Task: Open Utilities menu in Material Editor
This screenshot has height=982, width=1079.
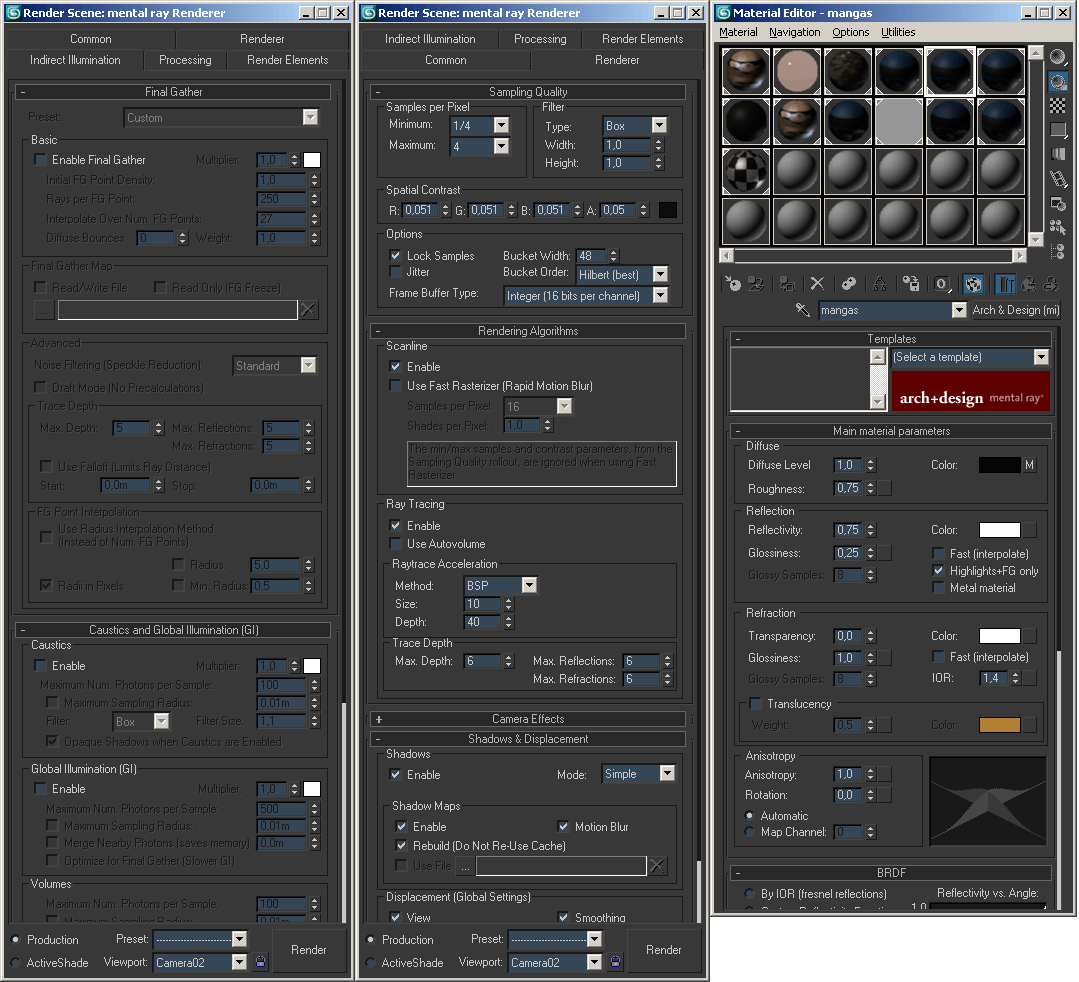Action: 898,32
